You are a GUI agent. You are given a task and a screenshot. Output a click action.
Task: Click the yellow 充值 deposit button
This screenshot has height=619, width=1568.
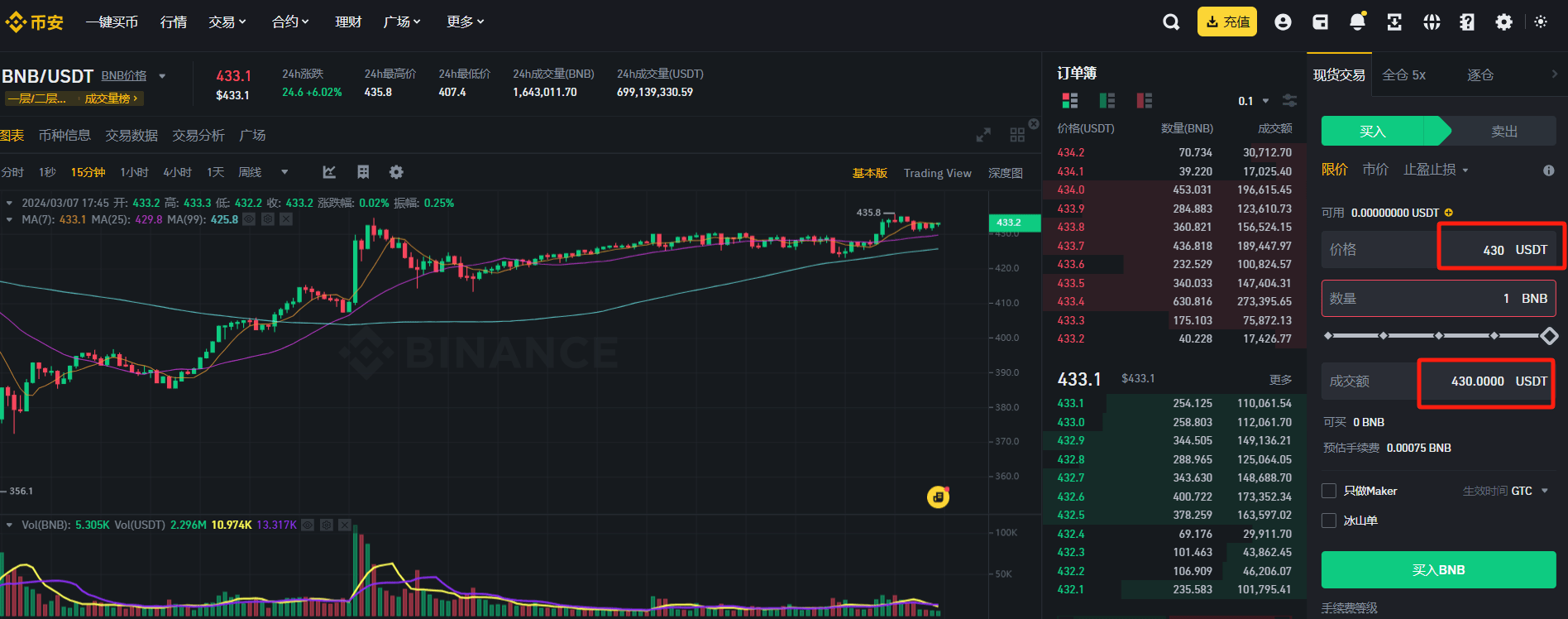click(x=1226, y=22)
